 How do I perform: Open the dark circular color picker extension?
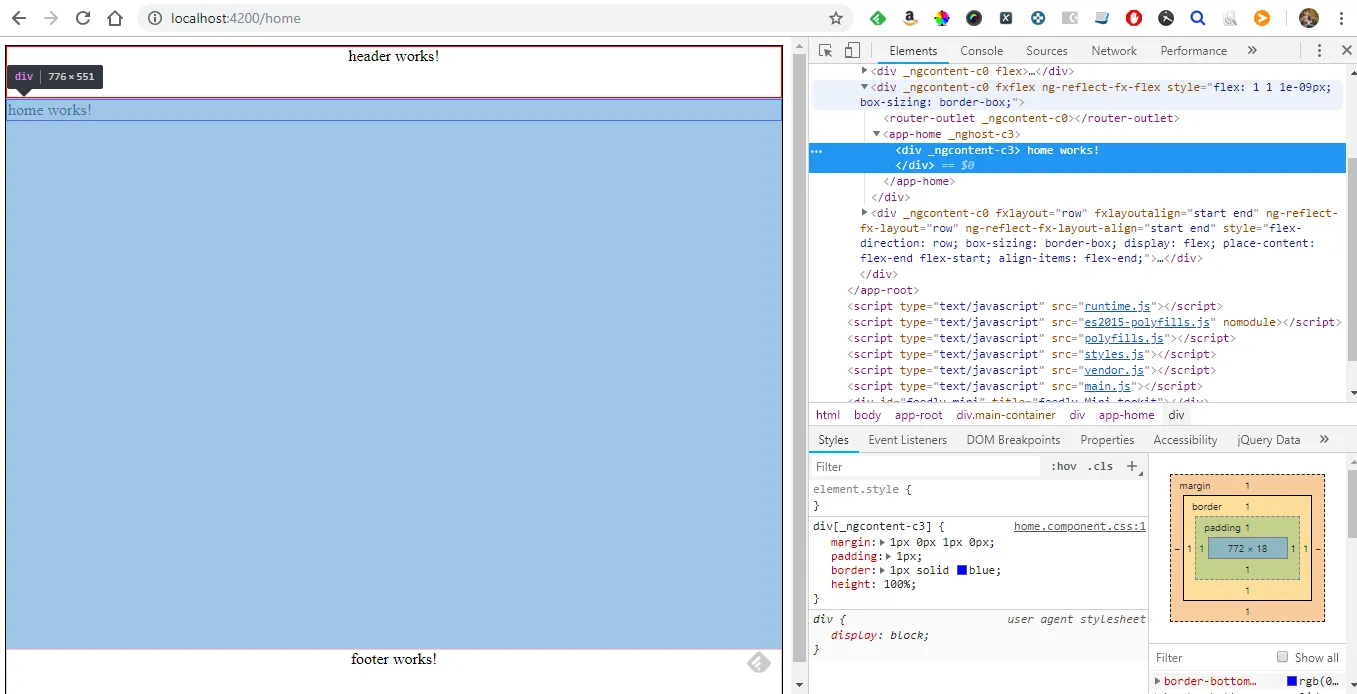pyautogui.click(x=973, y=18)
